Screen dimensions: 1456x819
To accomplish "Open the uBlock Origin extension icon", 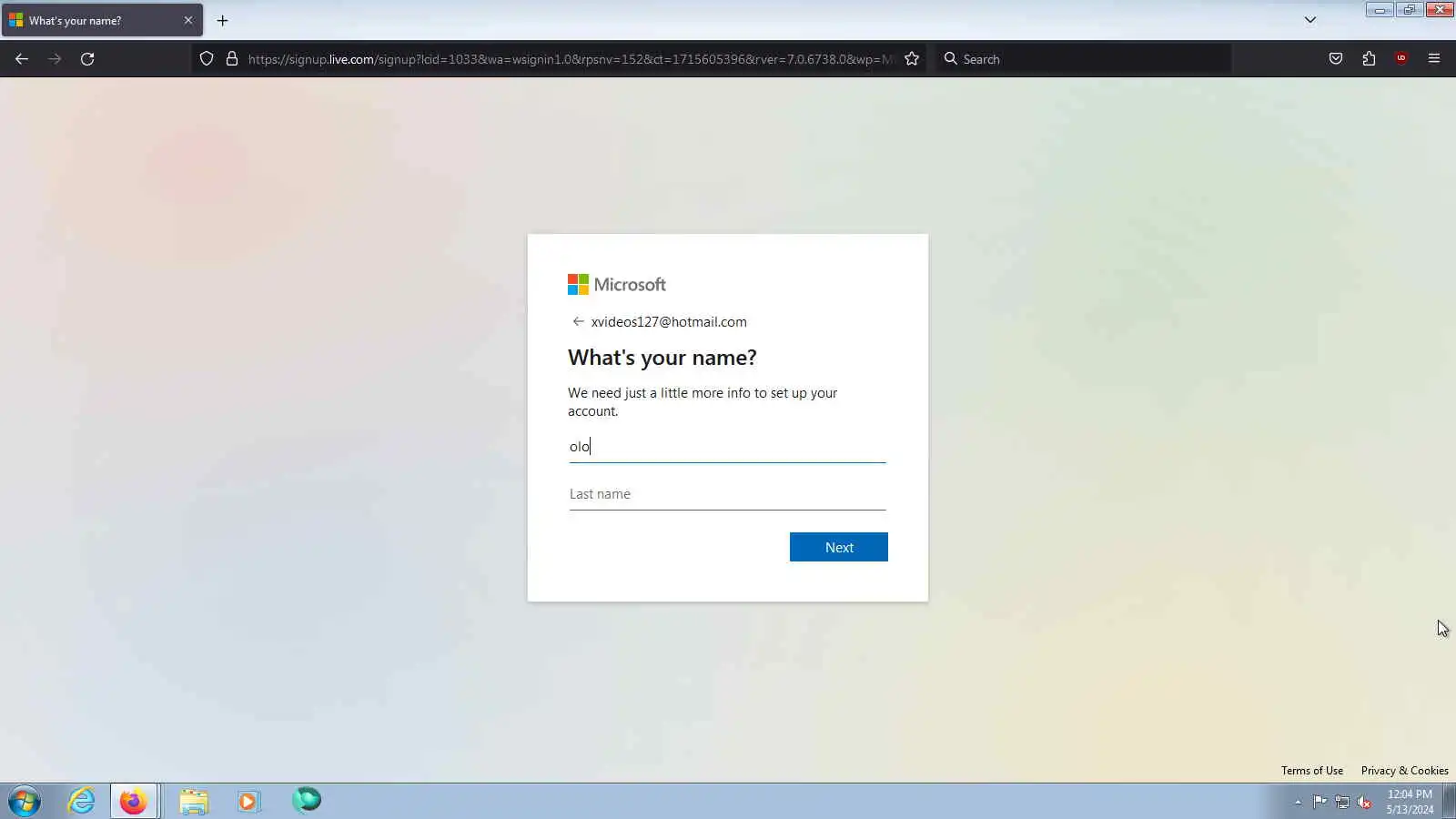I will click(x=1401, y=59).
